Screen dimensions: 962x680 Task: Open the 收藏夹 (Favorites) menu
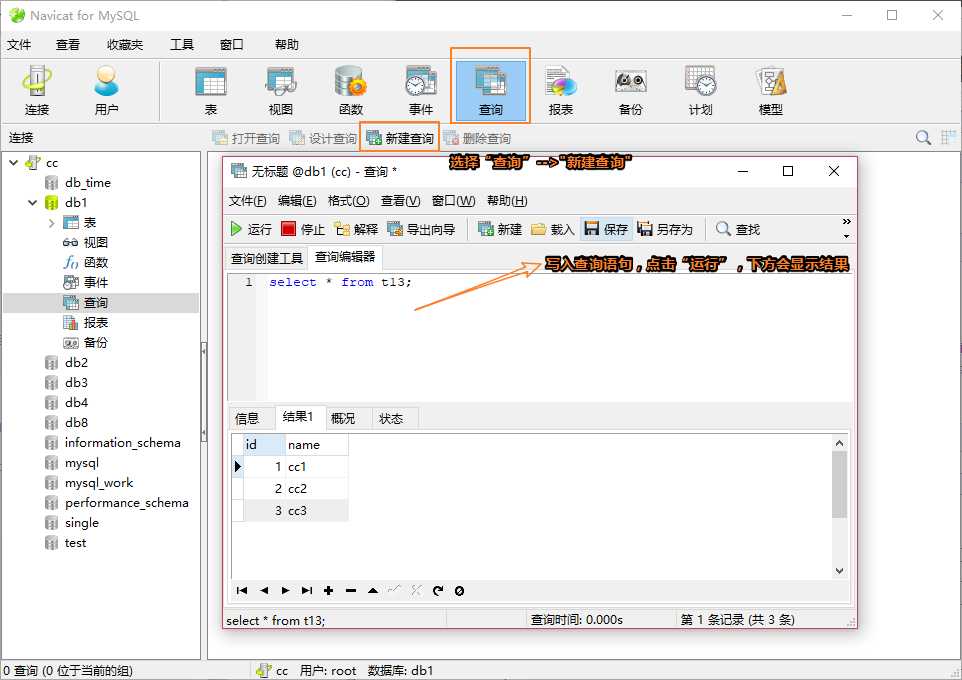pos(125,44)
